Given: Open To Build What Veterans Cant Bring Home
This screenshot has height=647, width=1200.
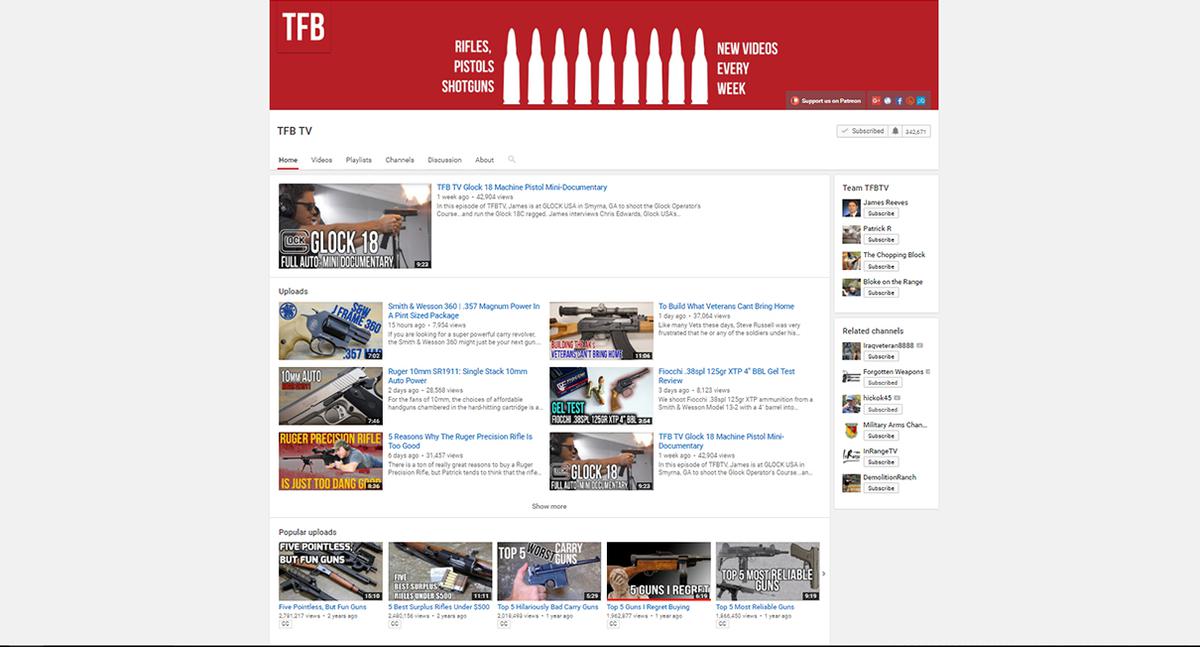Looking at the screenshot, I should (x=726, y=306).
